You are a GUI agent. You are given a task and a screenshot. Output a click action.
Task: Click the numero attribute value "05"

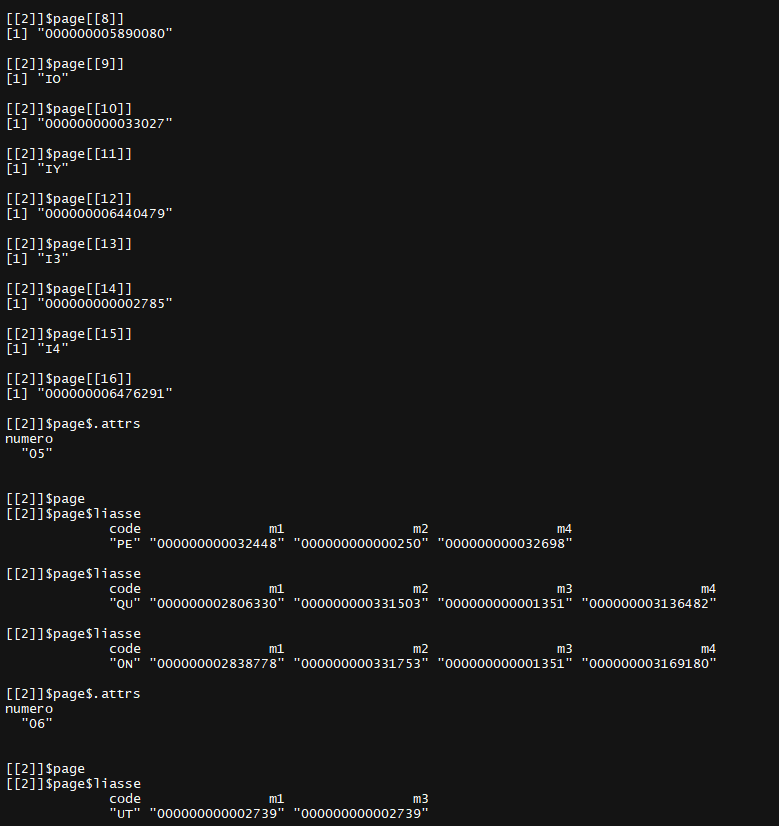(37, 454)
